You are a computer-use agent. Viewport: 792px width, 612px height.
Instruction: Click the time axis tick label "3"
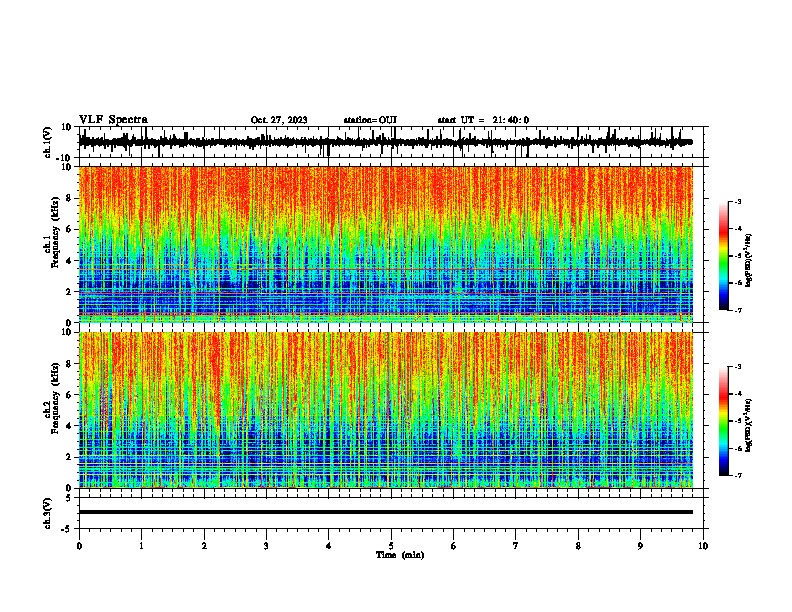(x=266, y=546)
